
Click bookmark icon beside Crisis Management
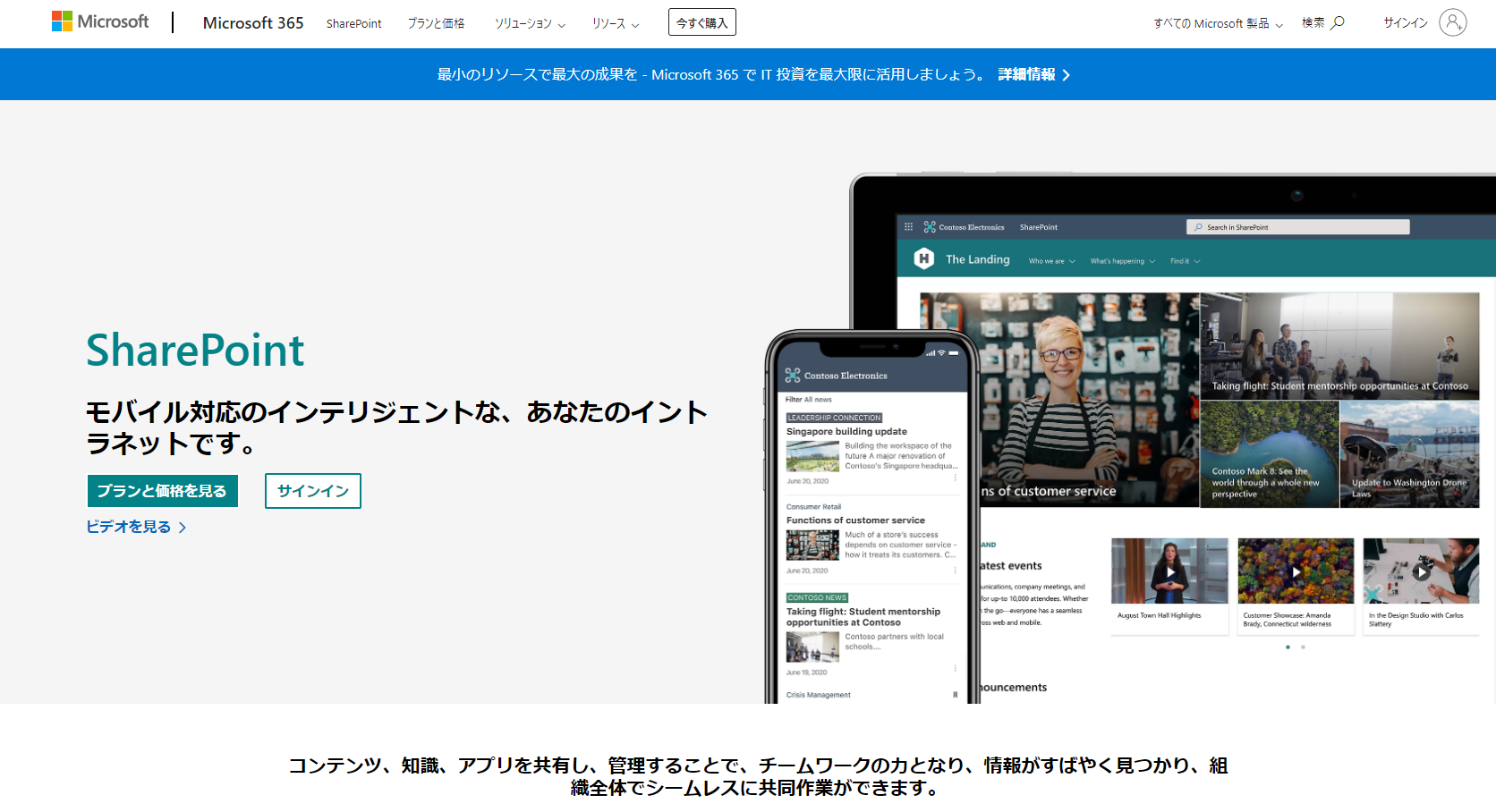[x=955, y=695]
